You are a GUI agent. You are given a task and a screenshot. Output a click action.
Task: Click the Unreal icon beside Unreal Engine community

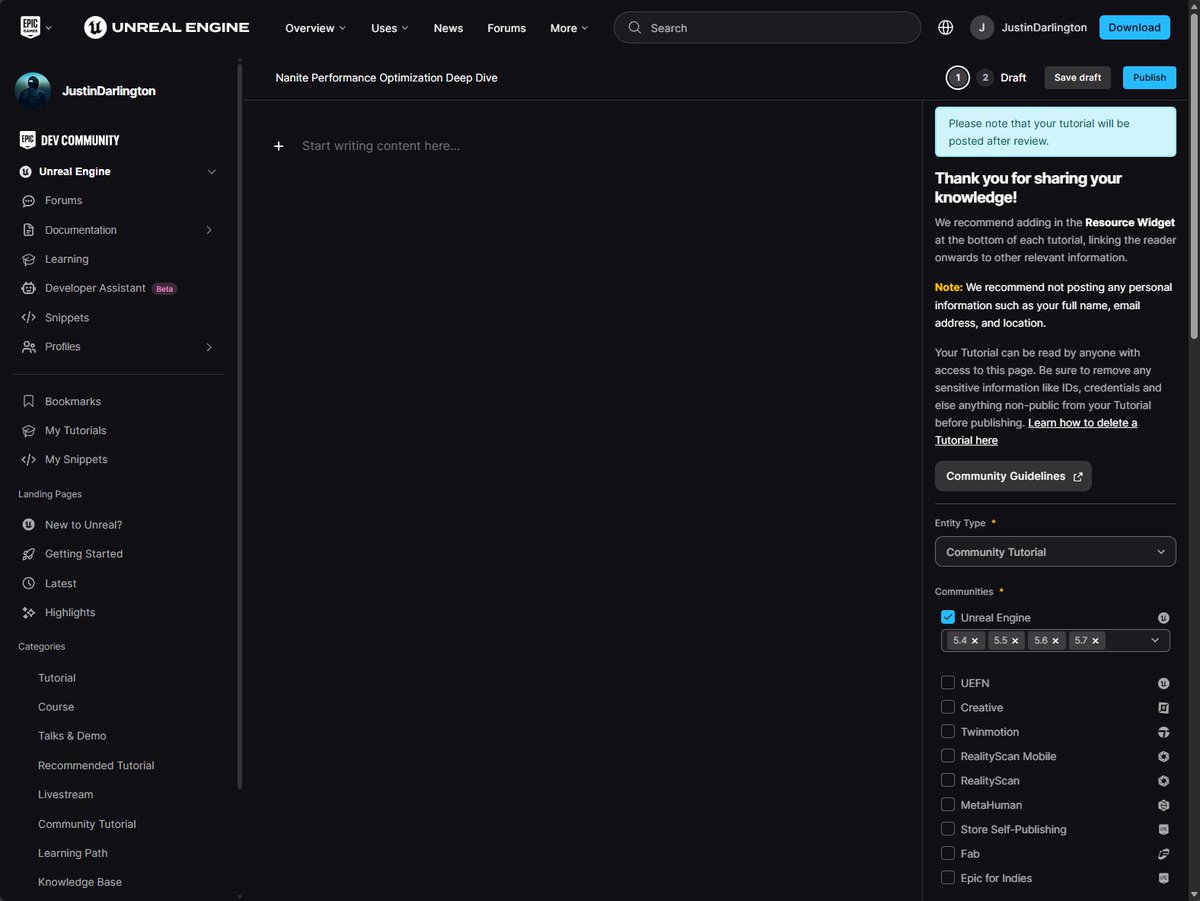[x=1163, y=618]
